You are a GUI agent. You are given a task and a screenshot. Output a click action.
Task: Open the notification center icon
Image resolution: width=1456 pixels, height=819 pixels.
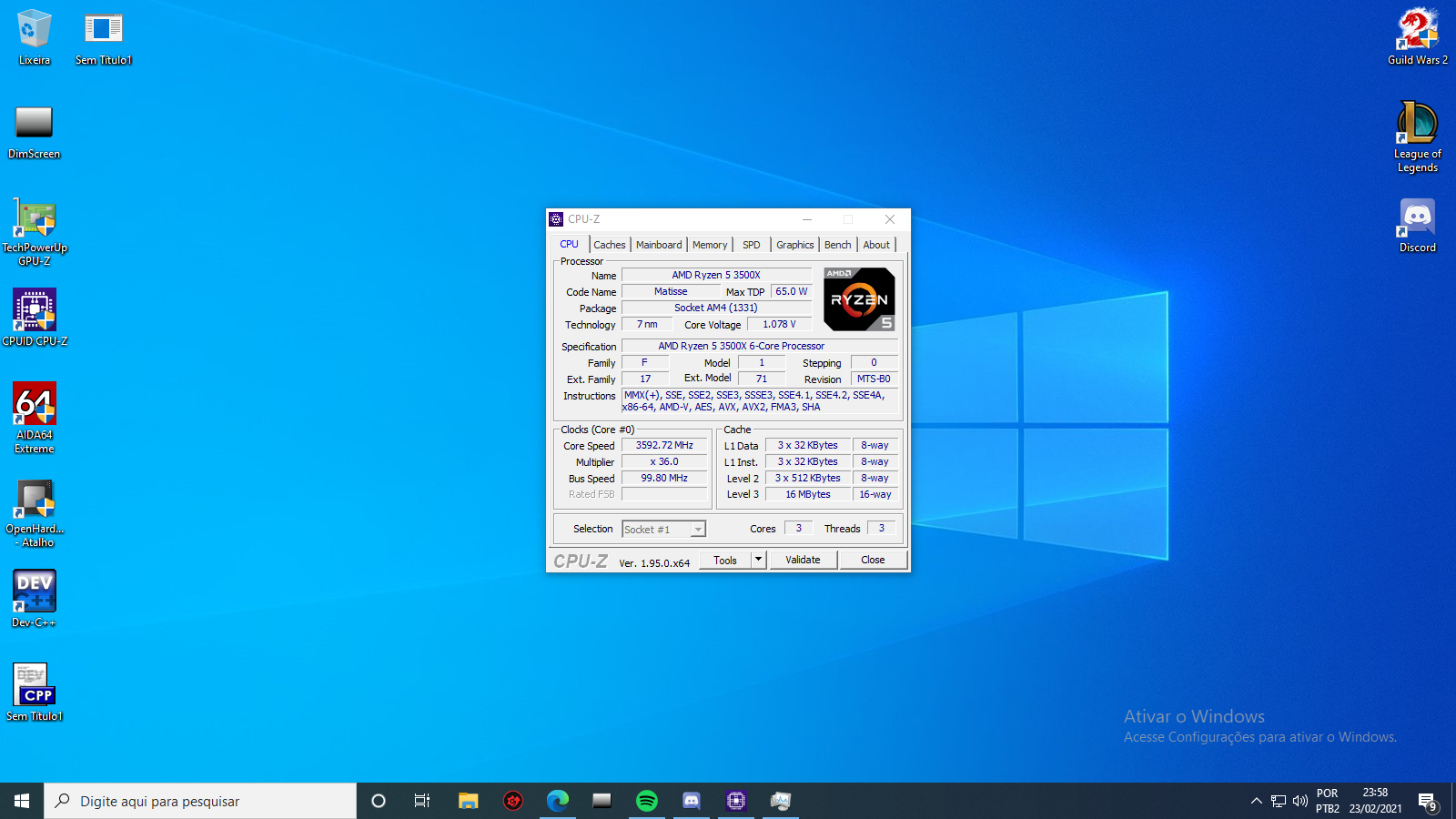pyautogui.click(x=1427, y=801)
